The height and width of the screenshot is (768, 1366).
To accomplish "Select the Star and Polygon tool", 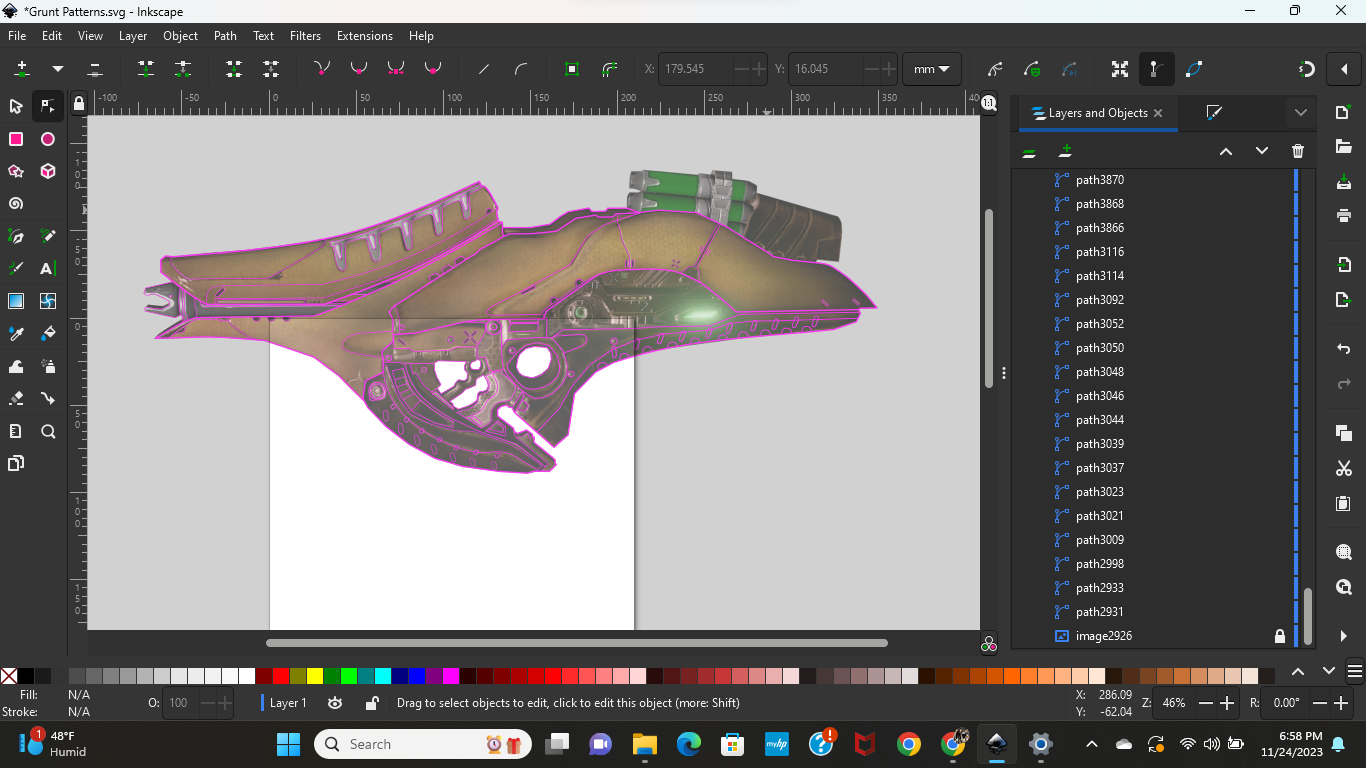I will pyautogui.click(x=16, y=172).
